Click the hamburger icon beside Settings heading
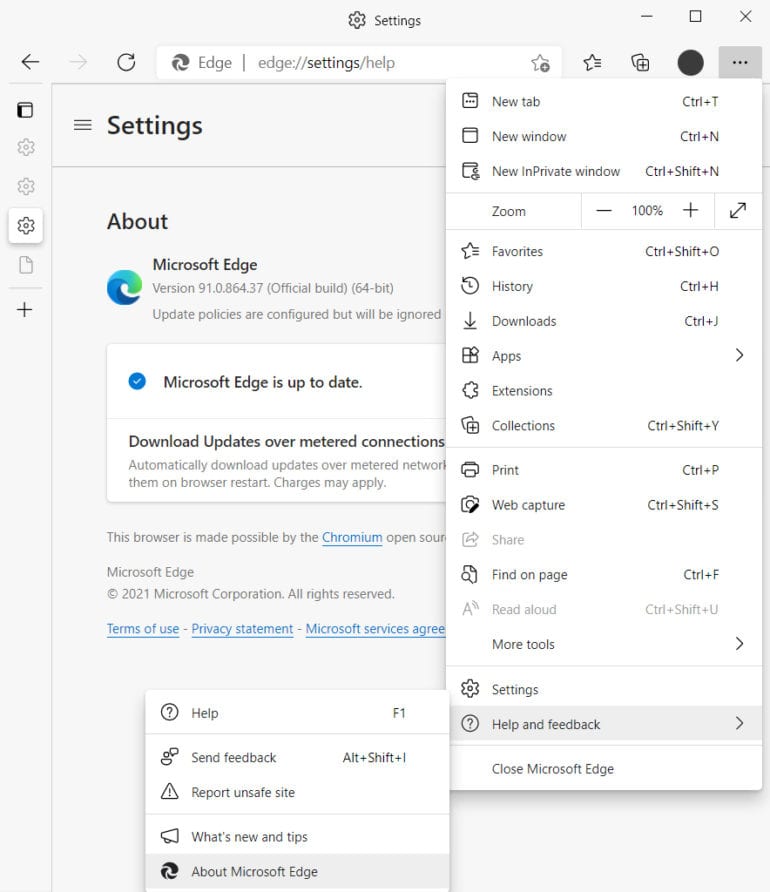 click(x=81, y=126)
